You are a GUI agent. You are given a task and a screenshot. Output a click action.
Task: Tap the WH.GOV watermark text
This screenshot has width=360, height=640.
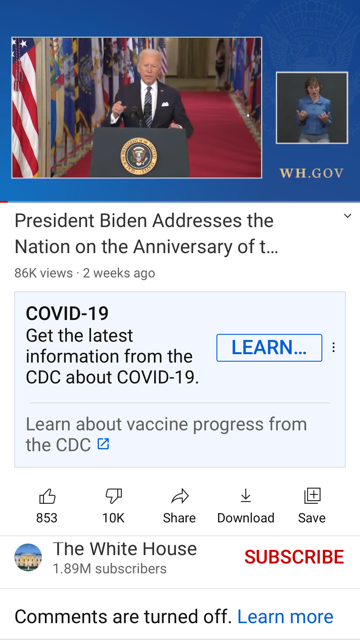point(312,173)
